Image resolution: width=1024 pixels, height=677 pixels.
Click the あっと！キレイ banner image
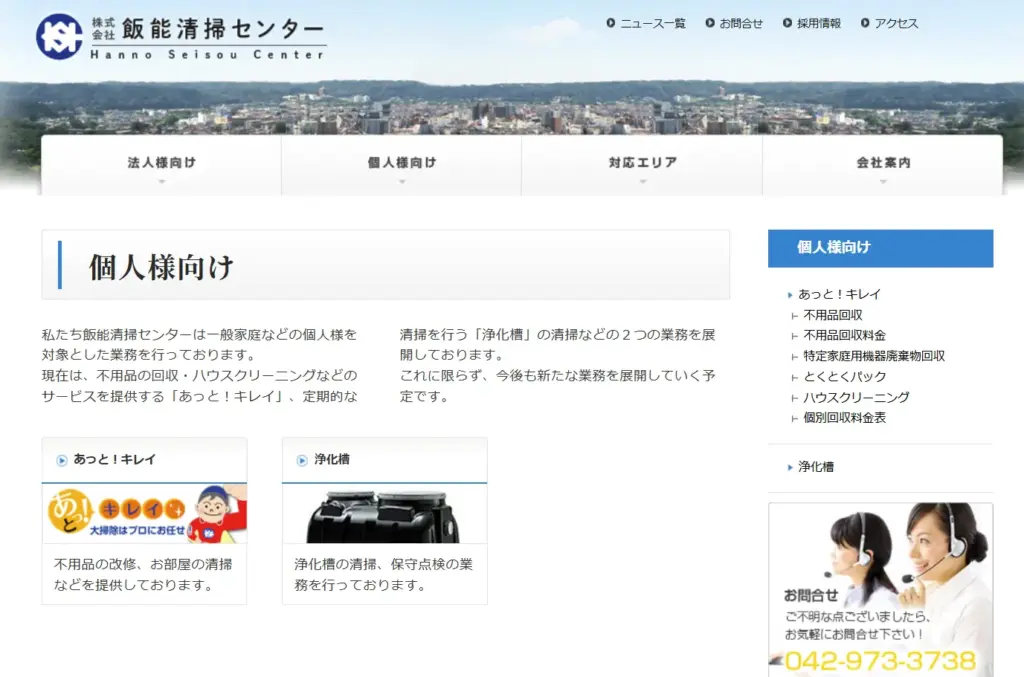click(144, 514)
